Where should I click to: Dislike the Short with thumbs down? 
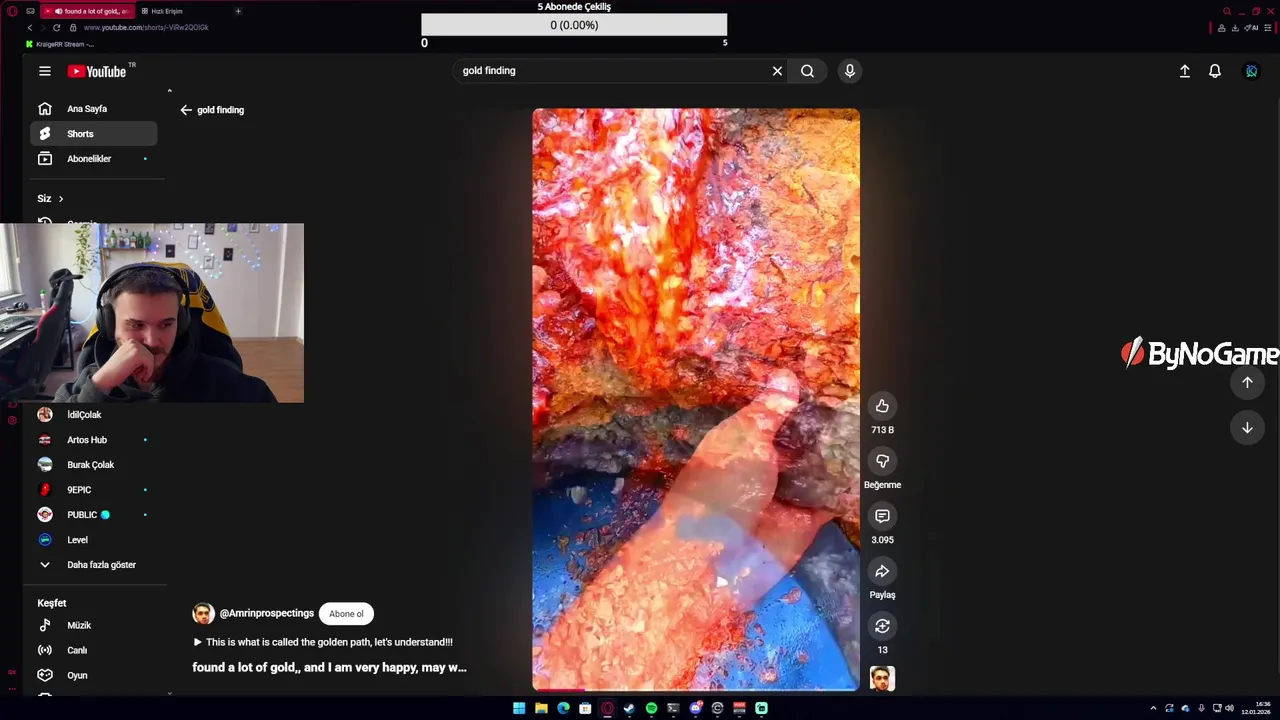coord(882,461)
